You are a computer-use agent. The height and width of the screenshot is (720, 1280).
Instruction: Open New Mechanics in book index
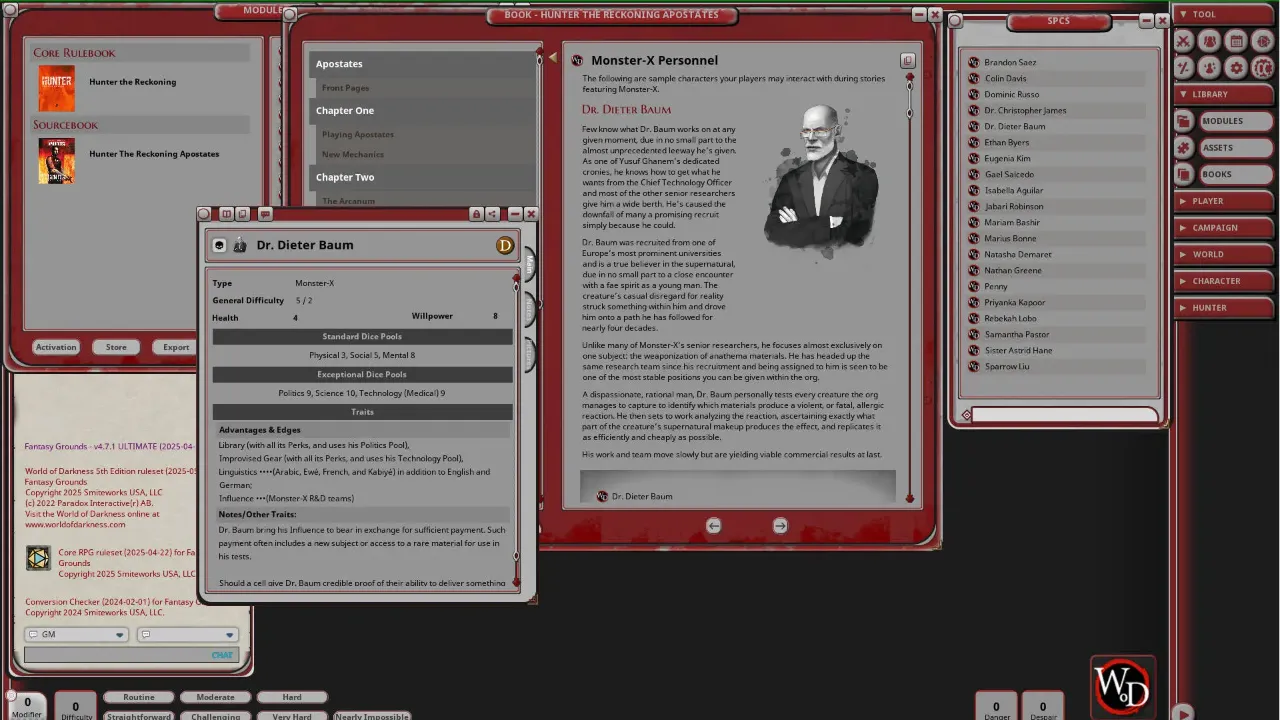(353, 154)
